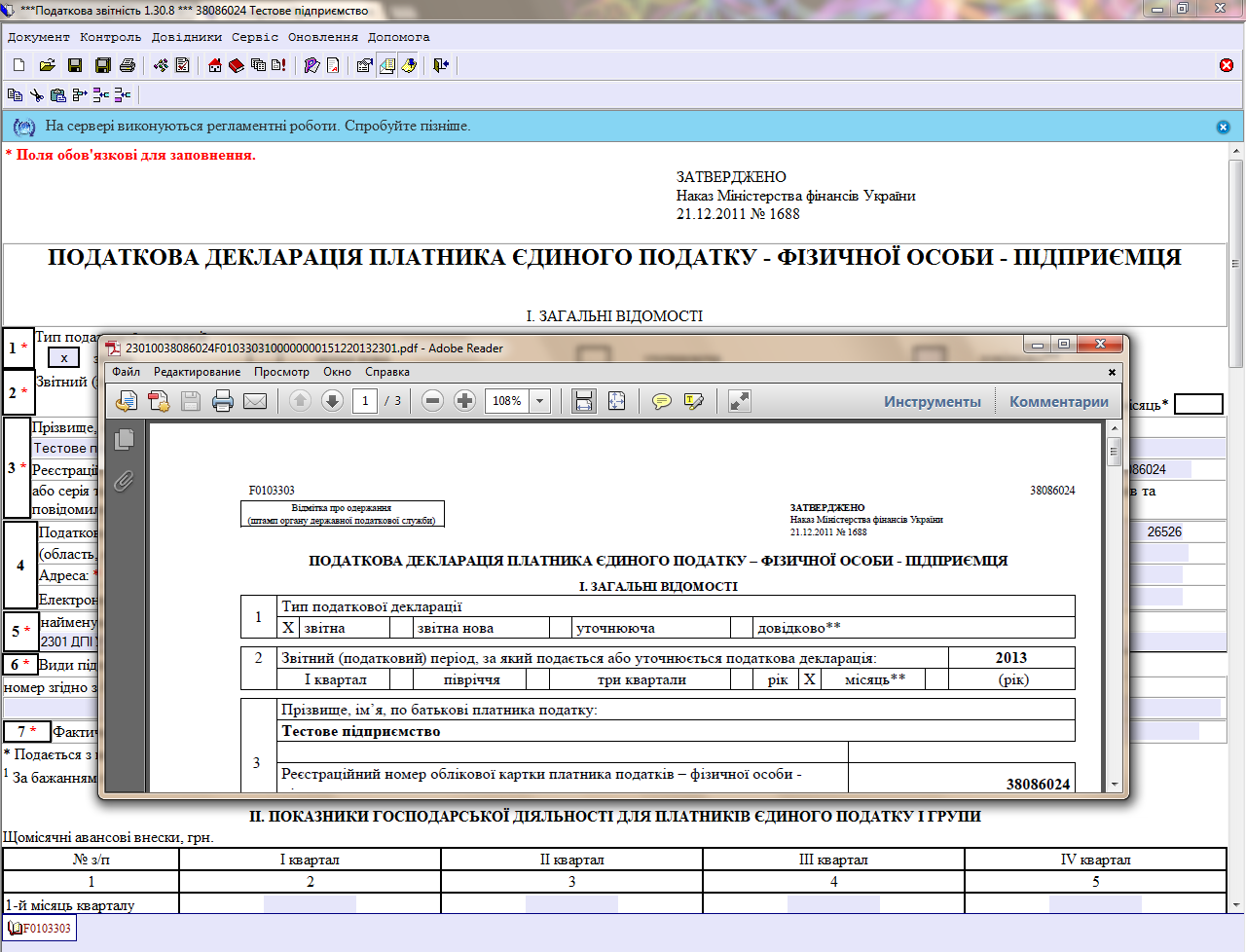
Task: Expand the 108% zoom level dropdown
Action: (x=540, y=401)
